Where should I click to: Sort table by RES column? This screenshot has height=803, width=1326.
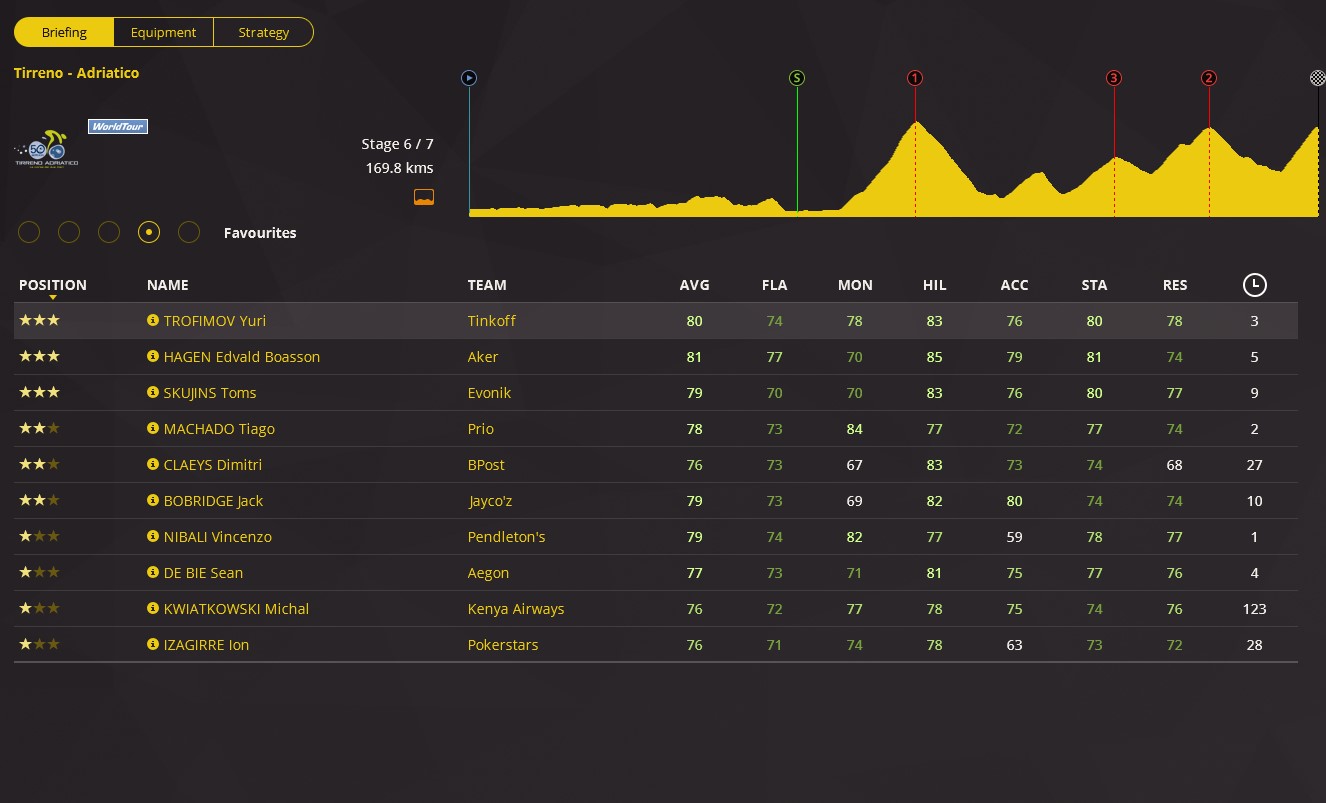[1175, 285]
